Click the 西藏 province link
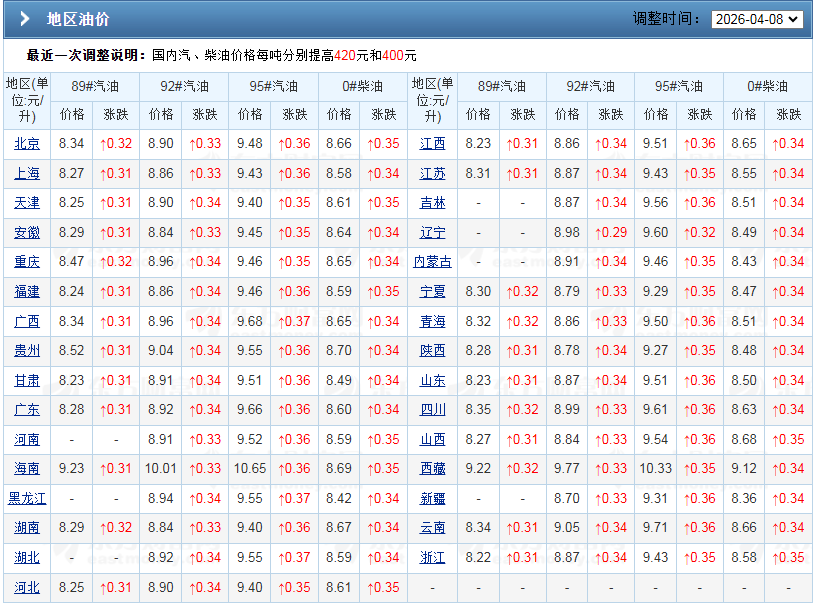Screen dimensions: 817x610 pyautogui.click(x=433, y=469)
